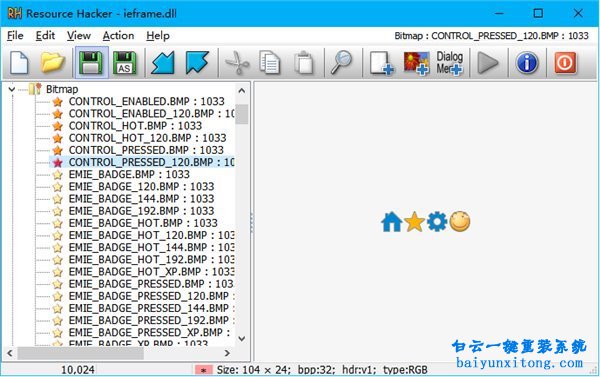Select EMIE_BADGE.BMP : 1033
The width and height of the screenshot is (600, 377).
(129, 175)
